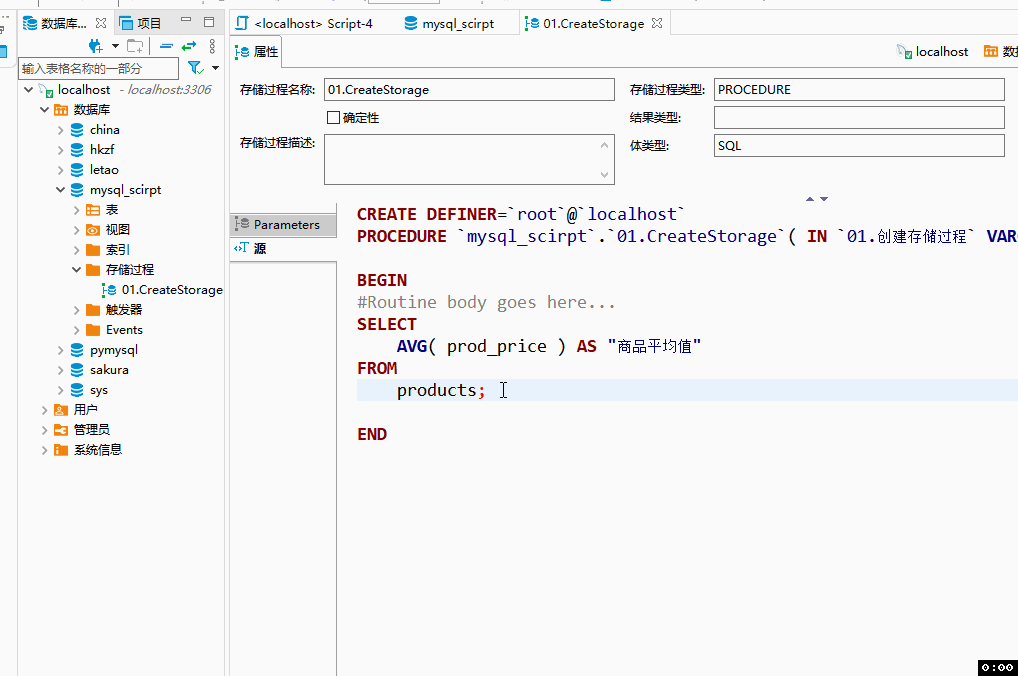This screenshot has height=676, width=1018.
Task: Expand the 触发器 triggers folder
Action: coord(77,310)
